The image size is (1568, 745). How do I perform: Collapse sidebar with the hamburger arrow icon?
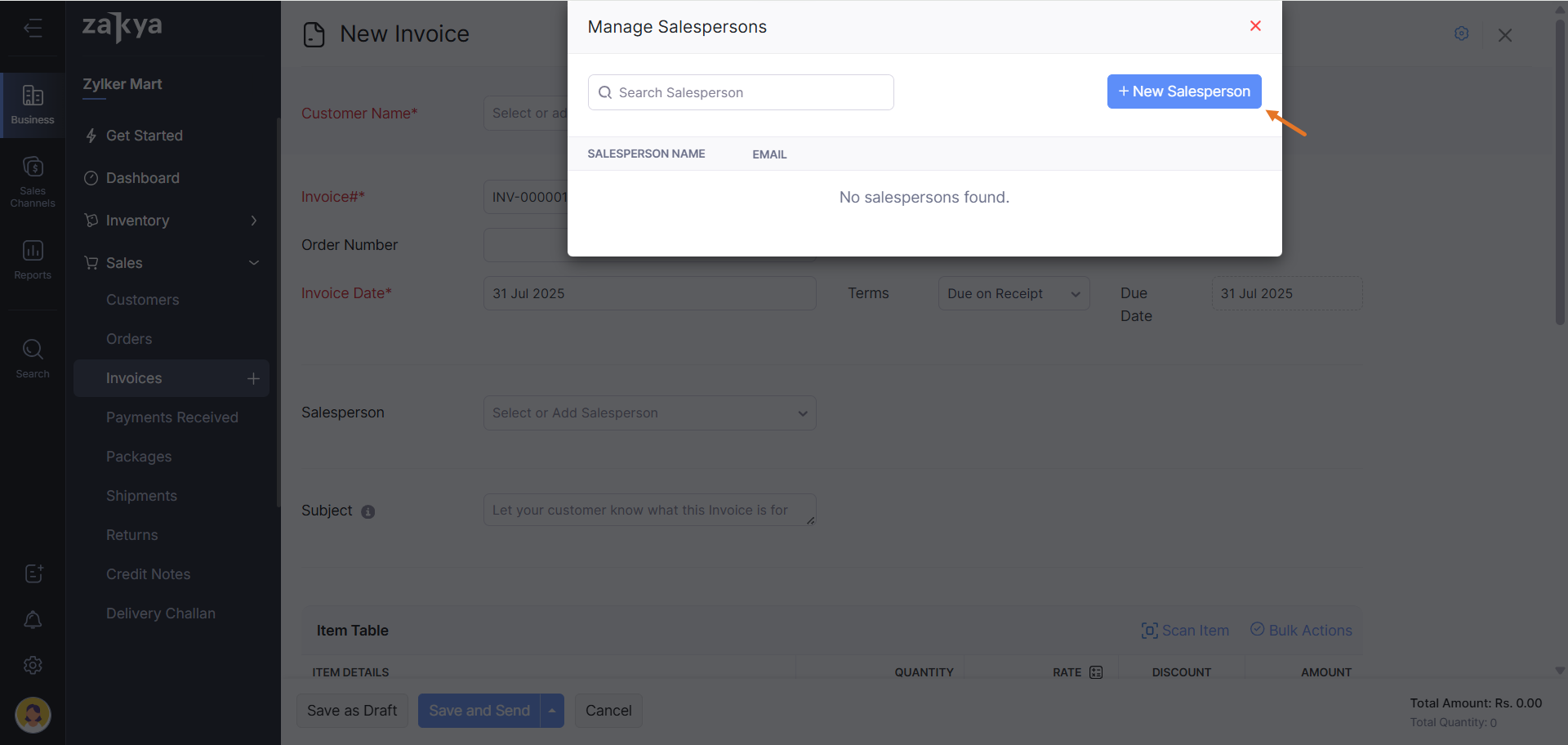(x=33, y=29)
